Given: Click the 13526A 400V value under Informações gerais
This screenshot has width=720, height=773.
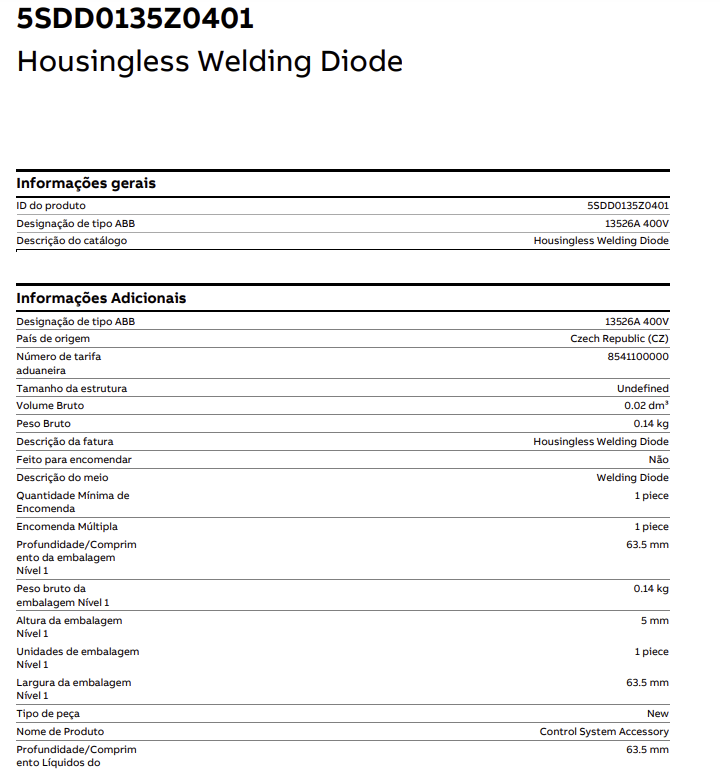Looking at the screenshot, I should 637,224.
